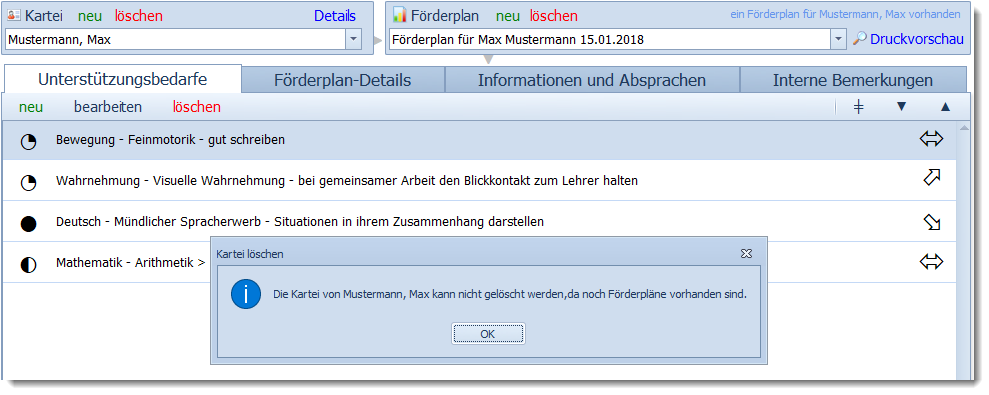This screenshot has height=395, width=989.
Task: Open the Förderplan dropdown arrow
Action: [838, 39]
